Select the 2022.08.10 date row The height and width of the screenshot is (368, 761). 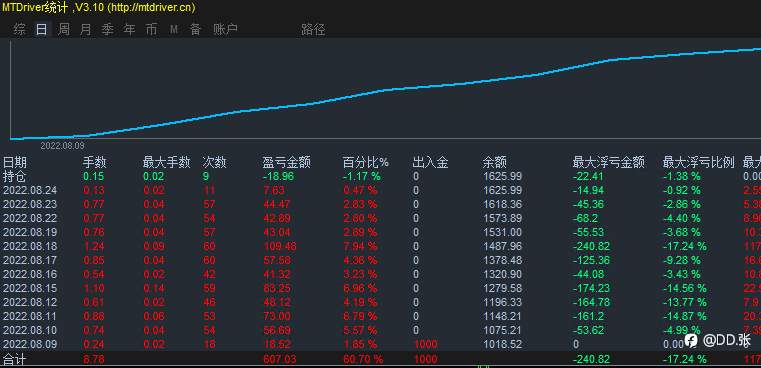30,330
